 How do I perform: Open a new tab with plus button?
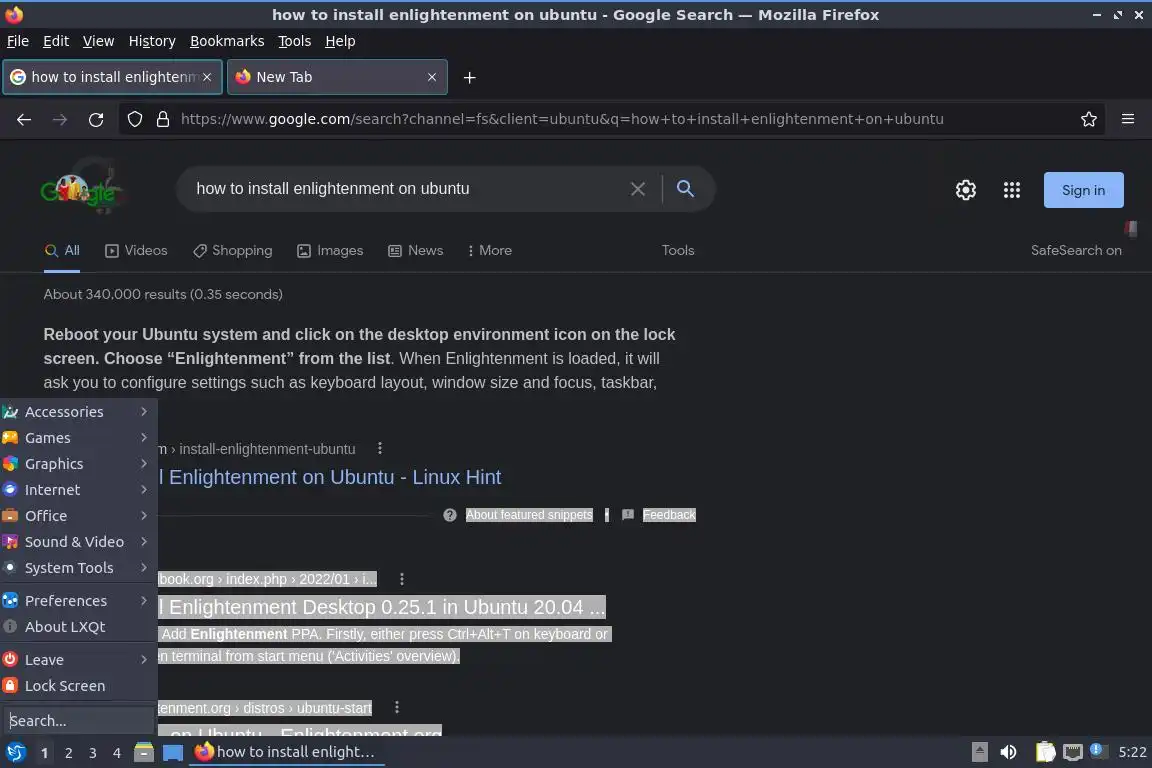point(469,77)
